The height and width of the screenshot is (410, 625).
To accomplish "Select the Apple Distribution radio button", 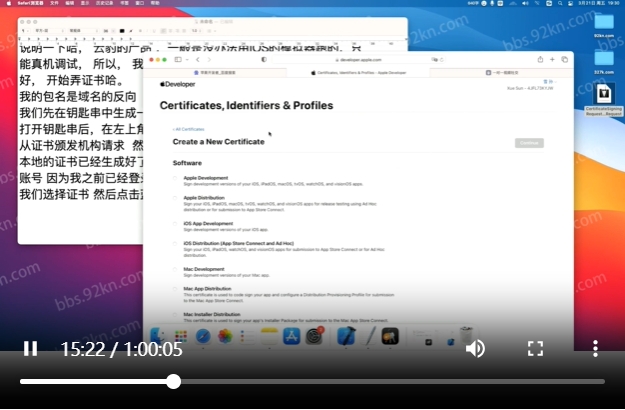I will 175,198.
